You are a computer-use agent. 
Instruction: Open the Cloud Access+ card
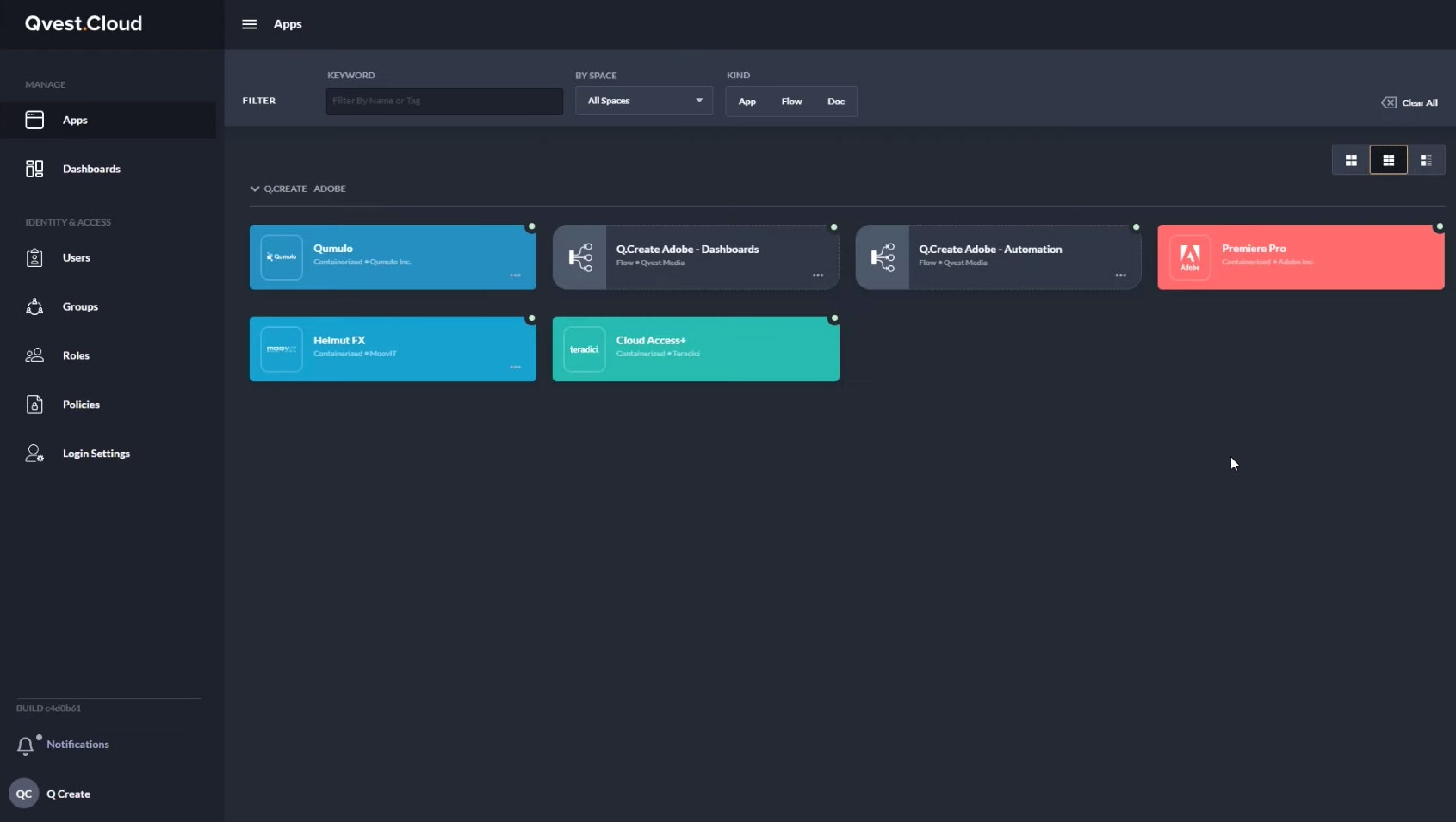pyautogui.click(x=696, y=349)
